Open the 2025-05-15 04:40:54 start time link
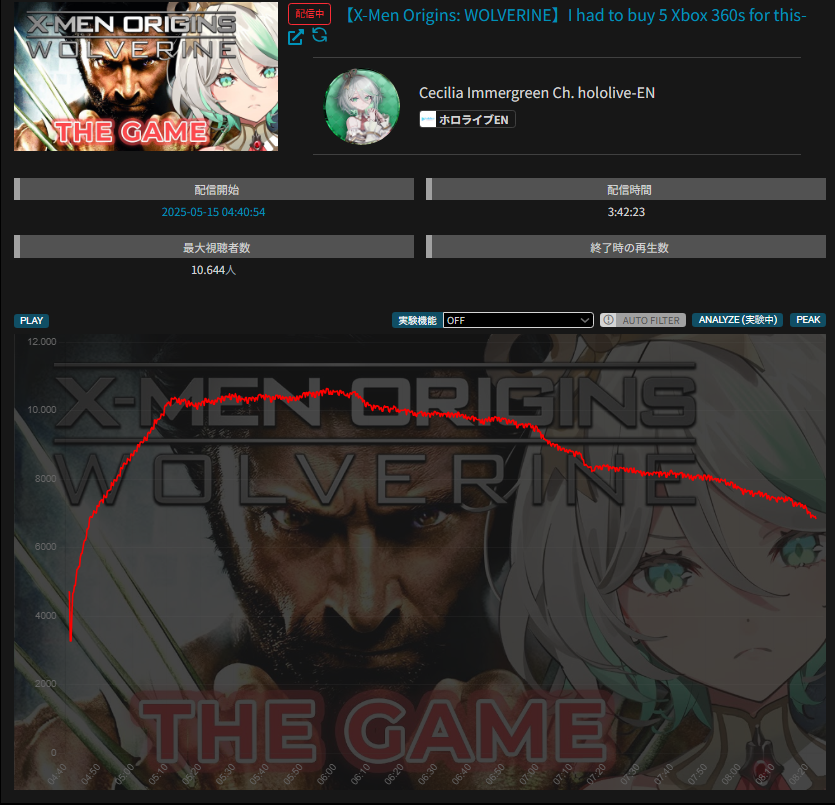This screenshot has height=805, width=835. [214, 212]
